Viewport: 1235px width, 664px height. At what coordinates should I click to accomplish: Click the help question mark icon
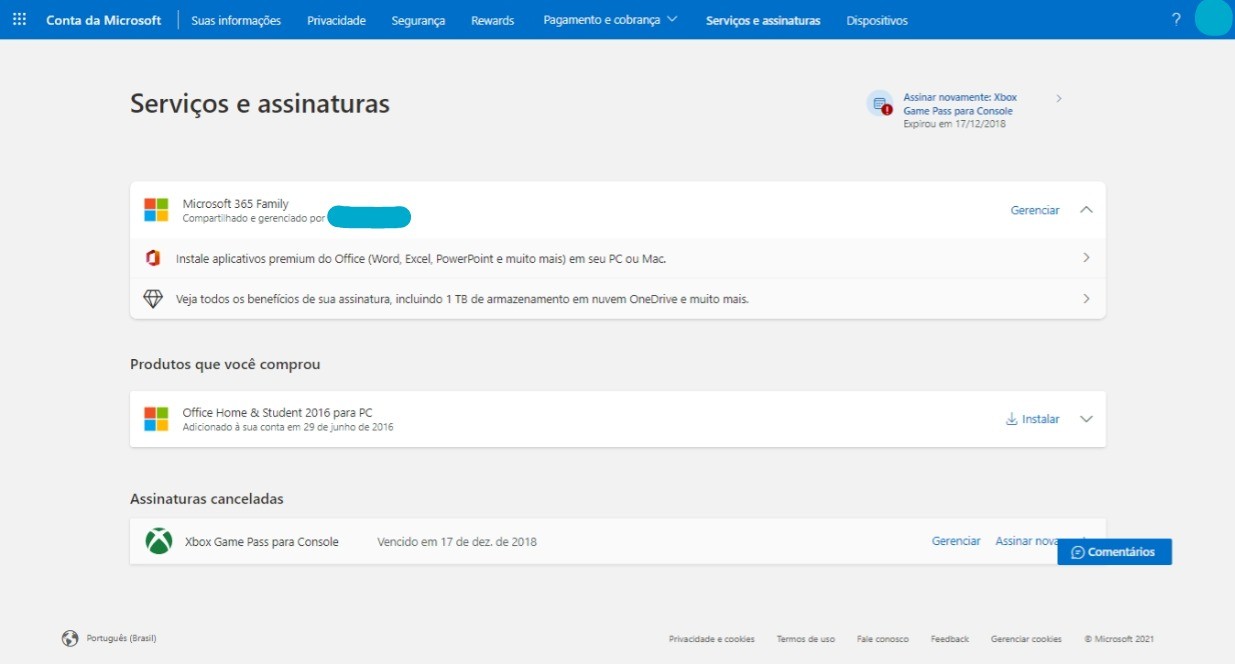point(1176,20)
